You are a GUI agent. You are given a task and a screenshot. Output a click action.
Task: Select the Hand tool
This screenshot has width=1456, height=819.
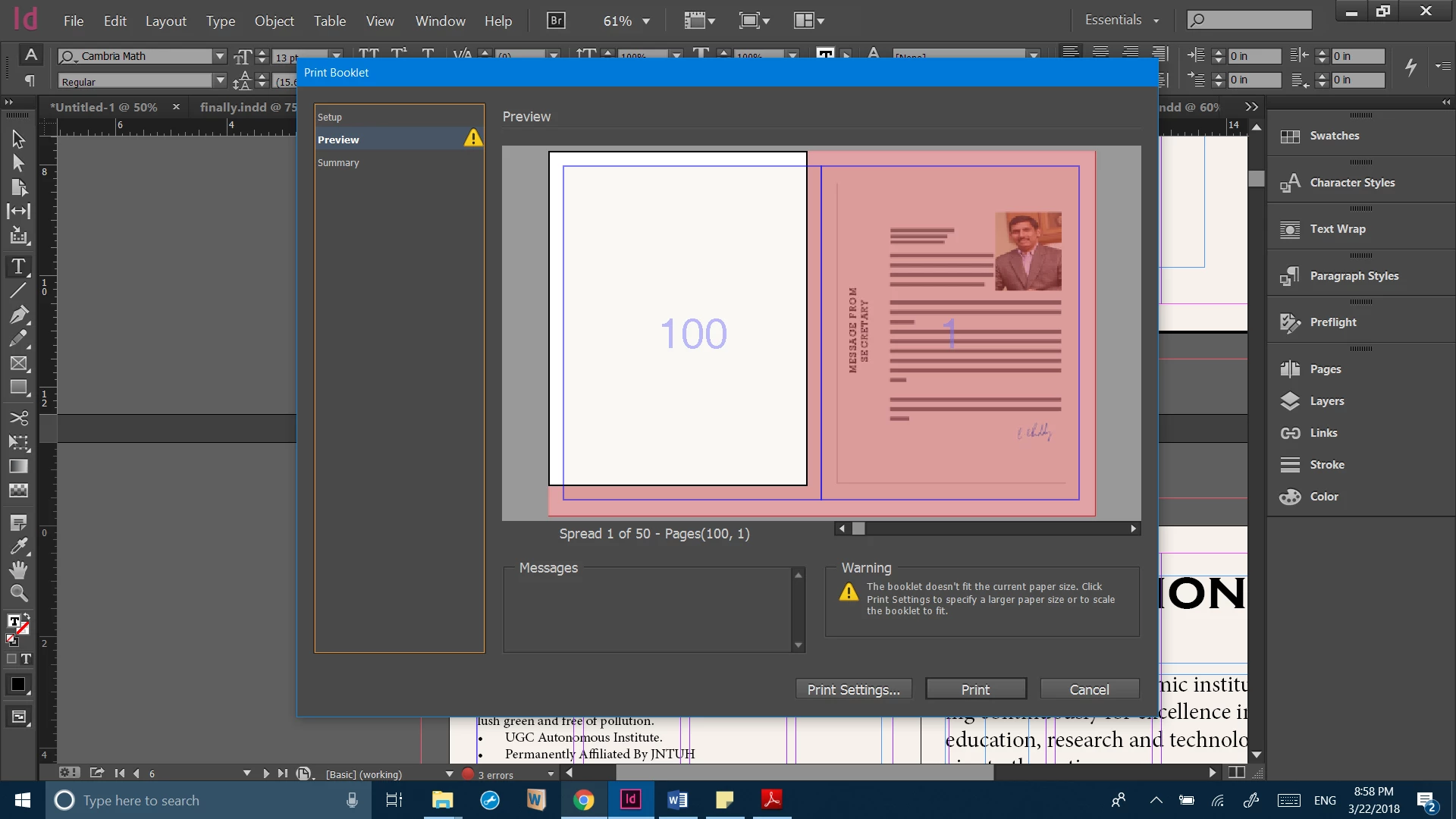pyautogui.click(x=18, y=570)
